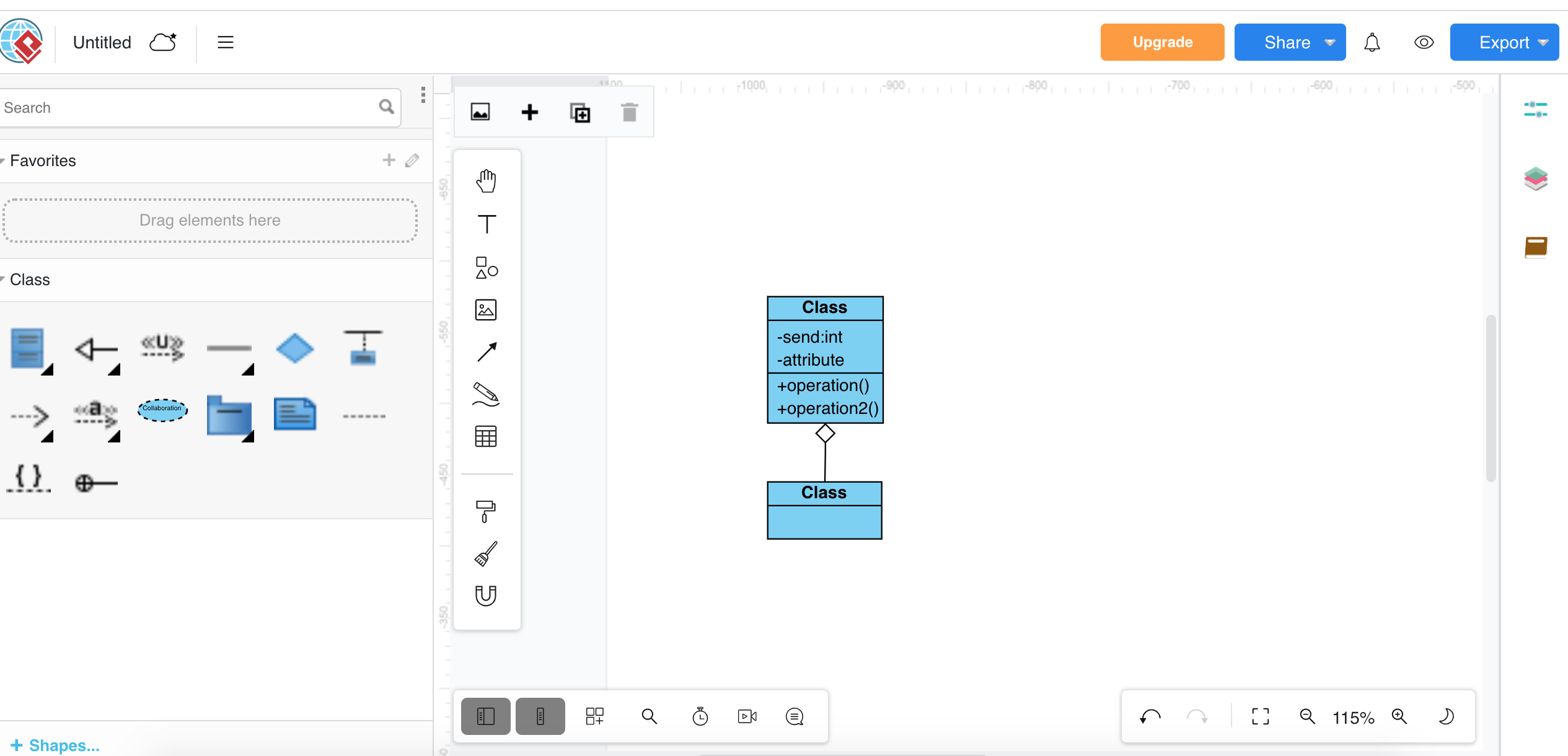The width and height of the screenshot is (1568, 756).
Task: Click the shape Search field
Action: 186,108
